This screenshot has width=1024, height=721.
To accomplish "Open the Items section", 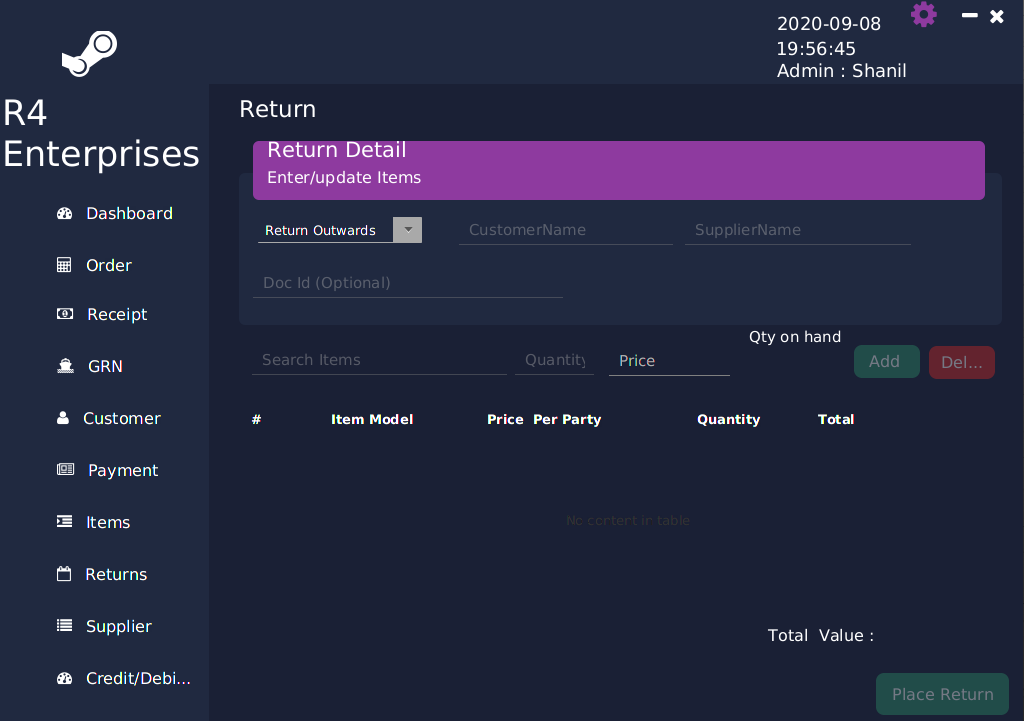I will (x=108, y=522).
